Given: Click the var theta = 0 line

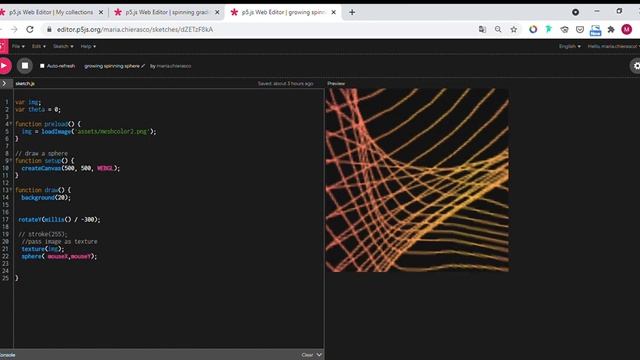Looking at the screenshot, I should click(38, 109).
